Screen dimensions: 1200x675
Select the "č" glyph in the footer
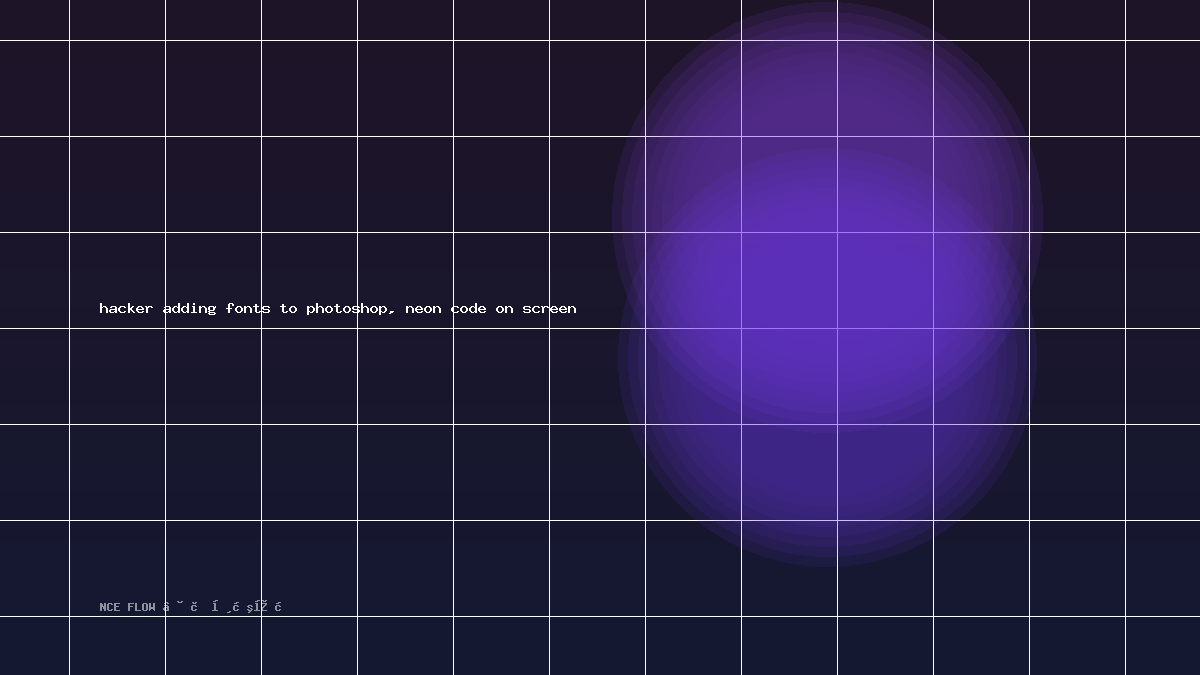tap(194, 606)
